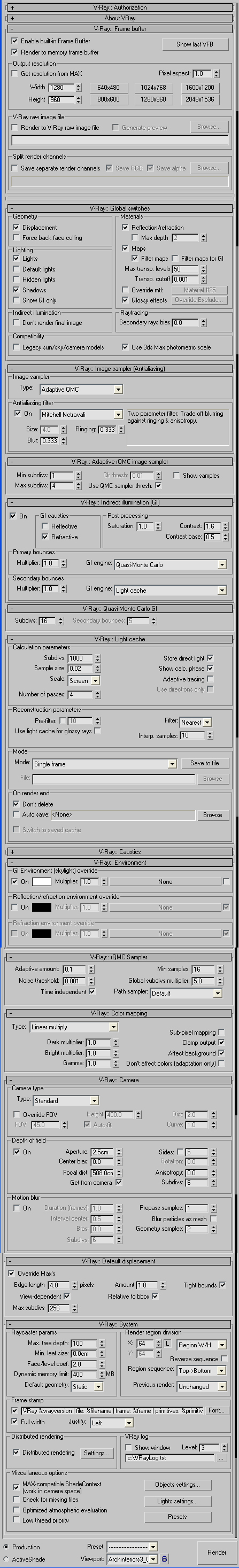Click the '...' browse button beside VRayLog.txt path
Image resolution: width=239 pixels, height=1568 pixels.
pyautogui.click(x=221, y=1458)
